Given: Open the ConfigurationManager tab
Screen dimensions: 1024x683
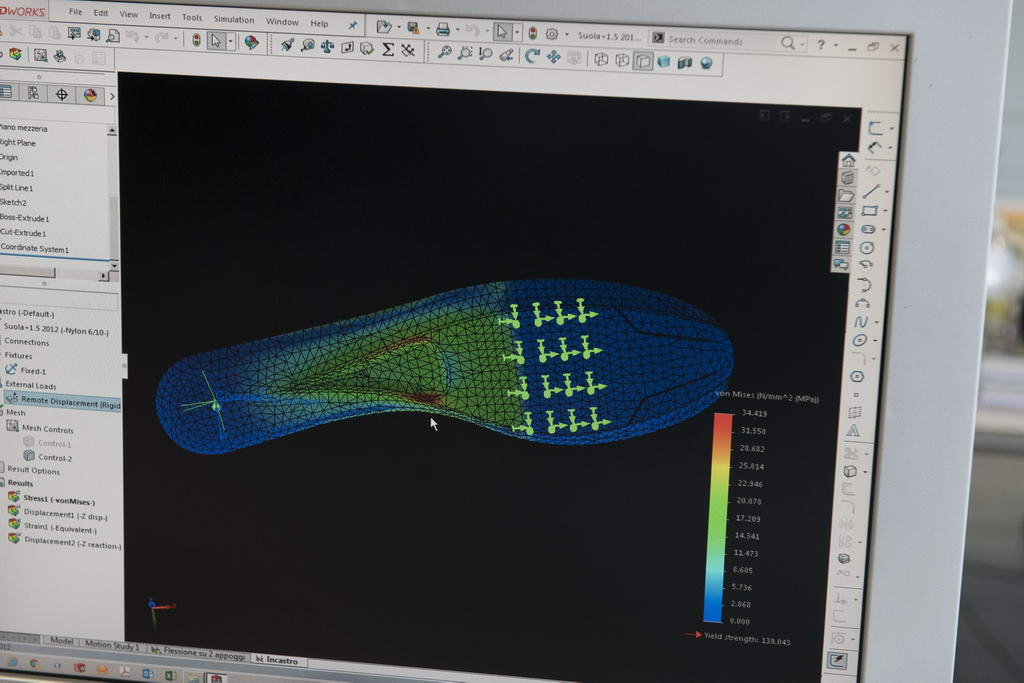Looking at the screenshot, I should tap(33, 93).
